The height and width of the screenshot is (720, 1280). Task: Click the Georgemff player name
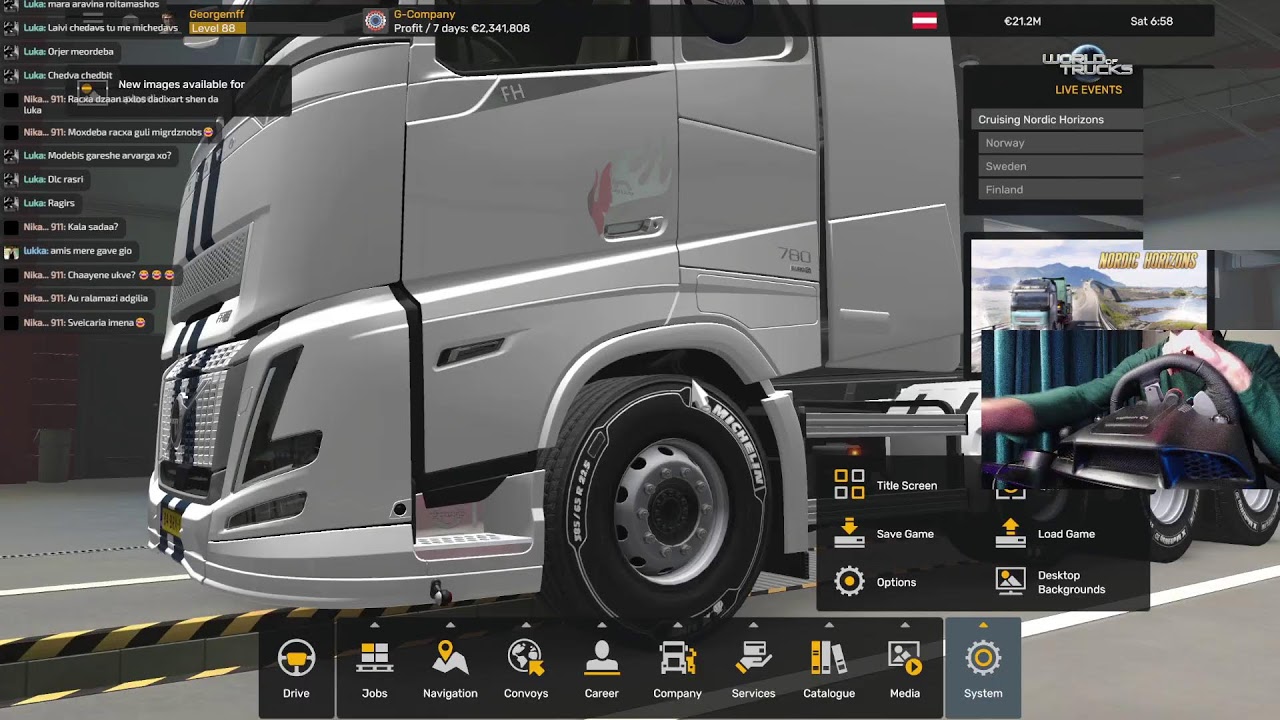217,14
